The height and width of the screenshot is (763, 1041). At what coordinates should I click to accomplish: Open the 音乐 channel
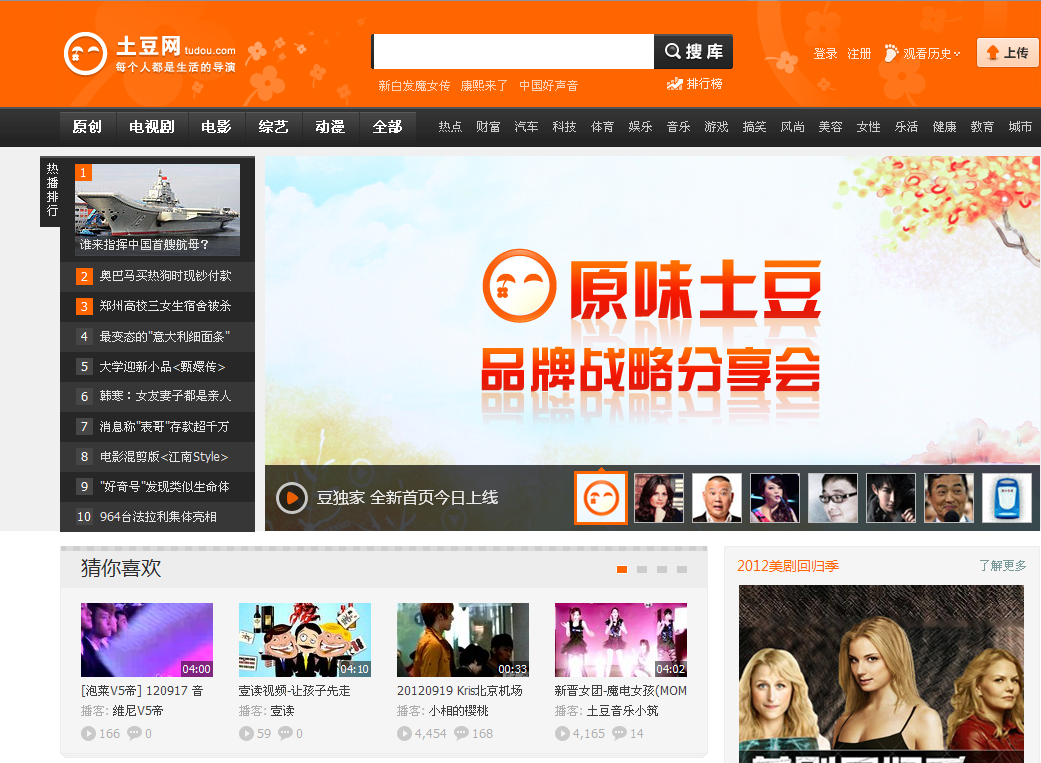pos(679,127)
